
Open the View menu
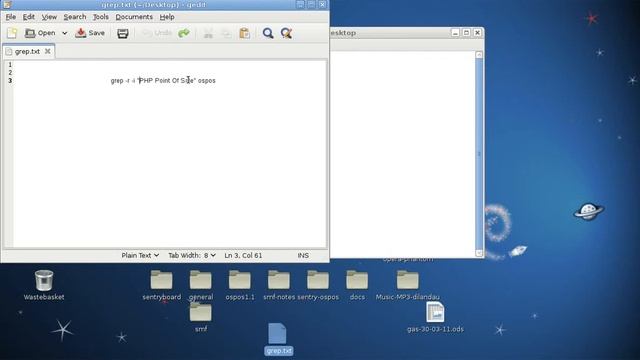[x=49, y=17]
